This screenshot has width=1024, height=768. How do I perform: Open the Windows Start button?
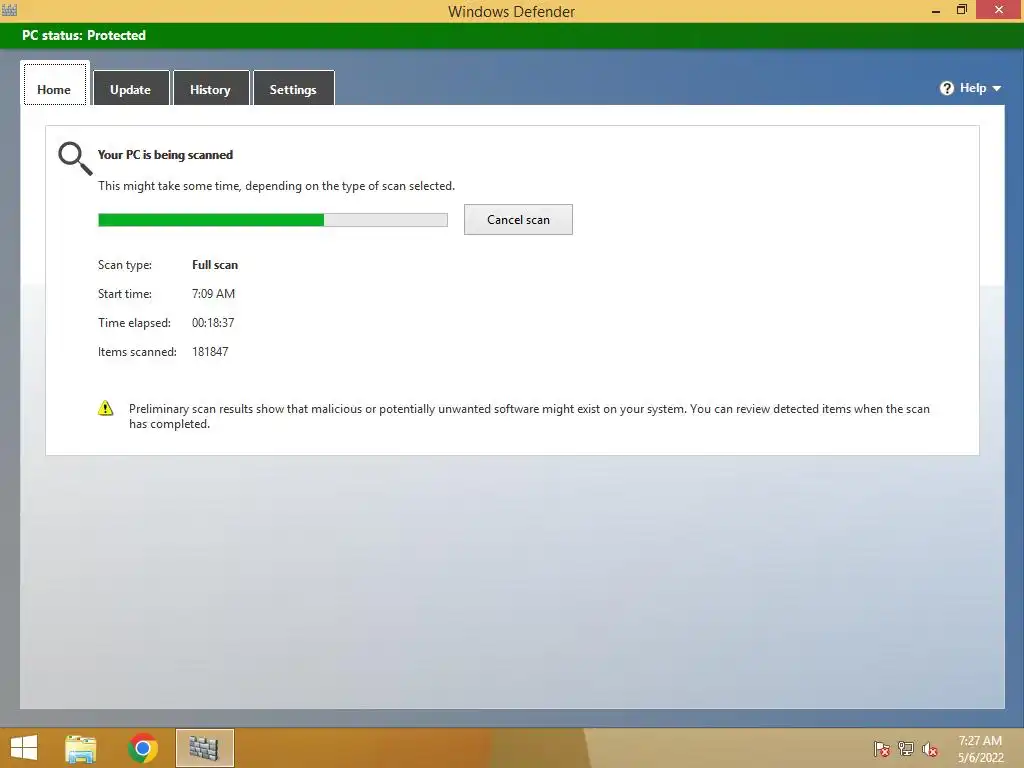(24, 748)
